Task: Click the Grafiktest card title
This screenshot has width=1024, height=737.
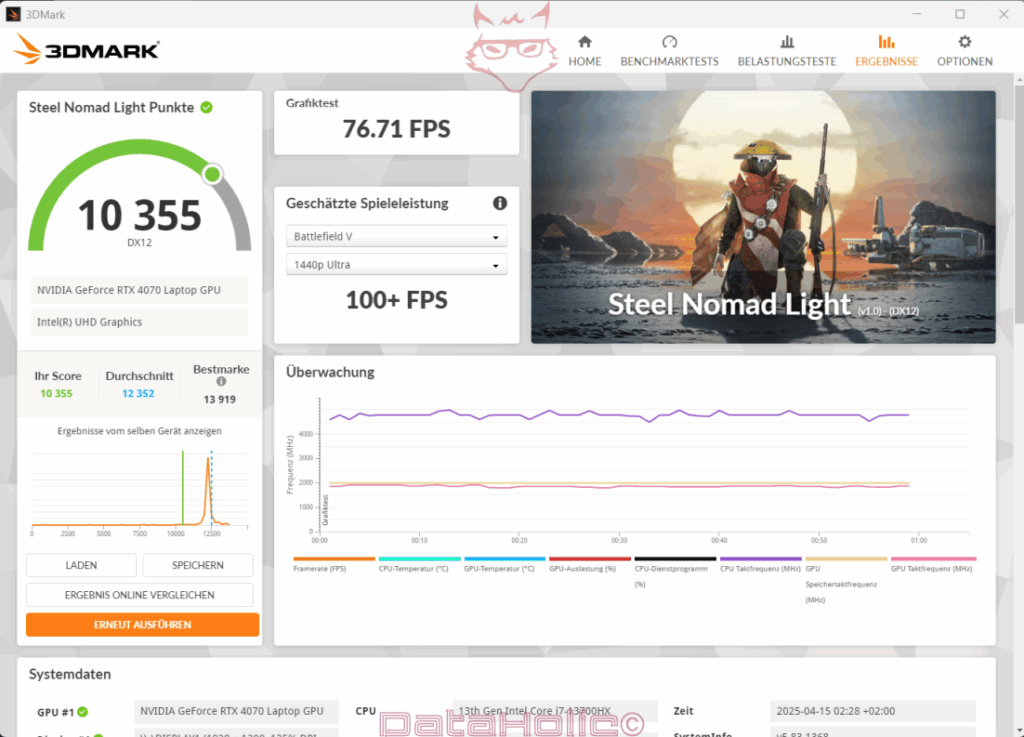Action: (x=312, y=103)
